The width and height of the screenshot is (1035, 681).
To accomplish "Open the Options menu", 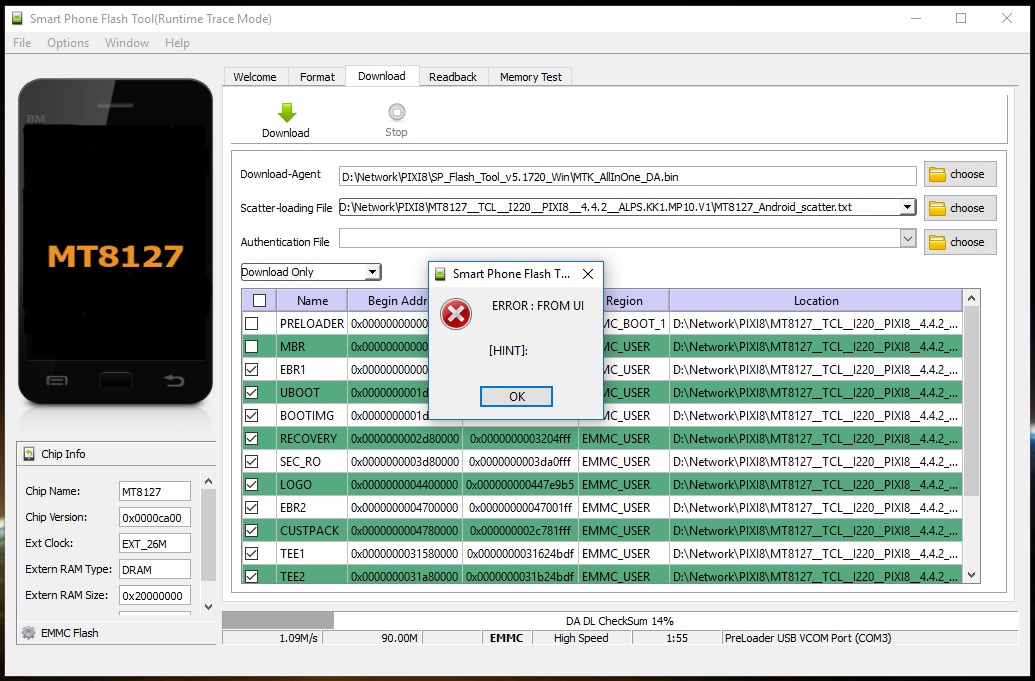I will coord(68,42).
